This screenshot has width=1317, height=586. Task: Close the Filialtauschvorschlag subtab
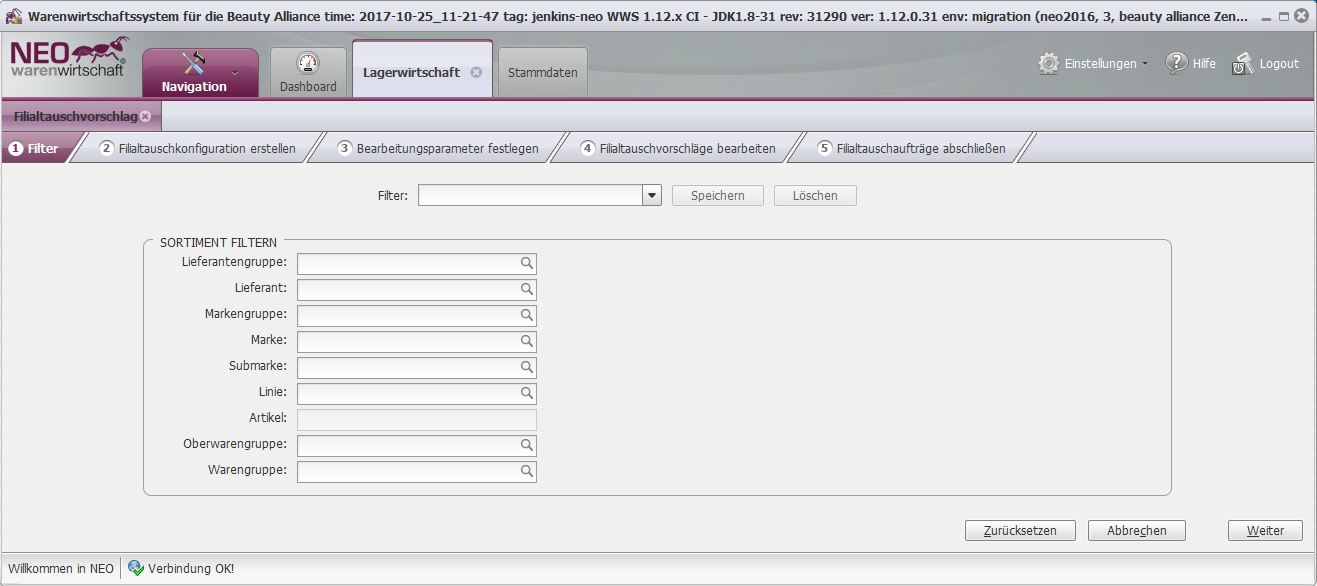(145, 116)
